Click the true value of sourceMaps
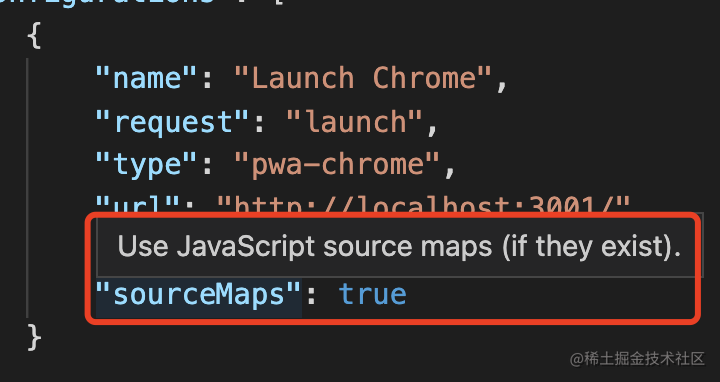 point(372,295)
